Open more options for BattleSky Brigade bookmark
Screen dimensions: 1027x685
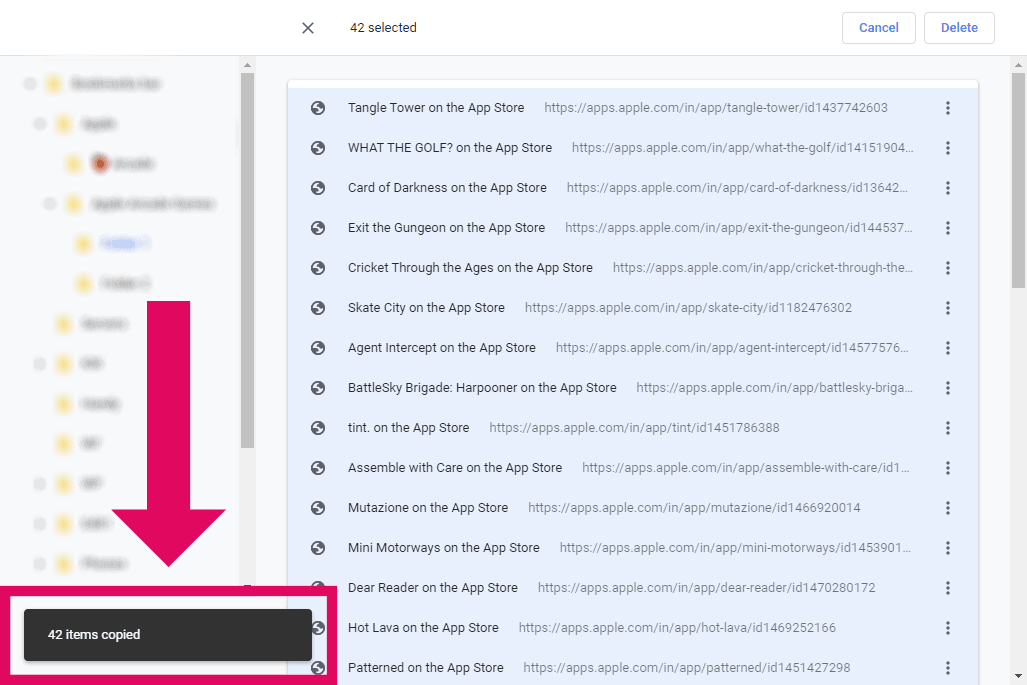pos(948,388)
